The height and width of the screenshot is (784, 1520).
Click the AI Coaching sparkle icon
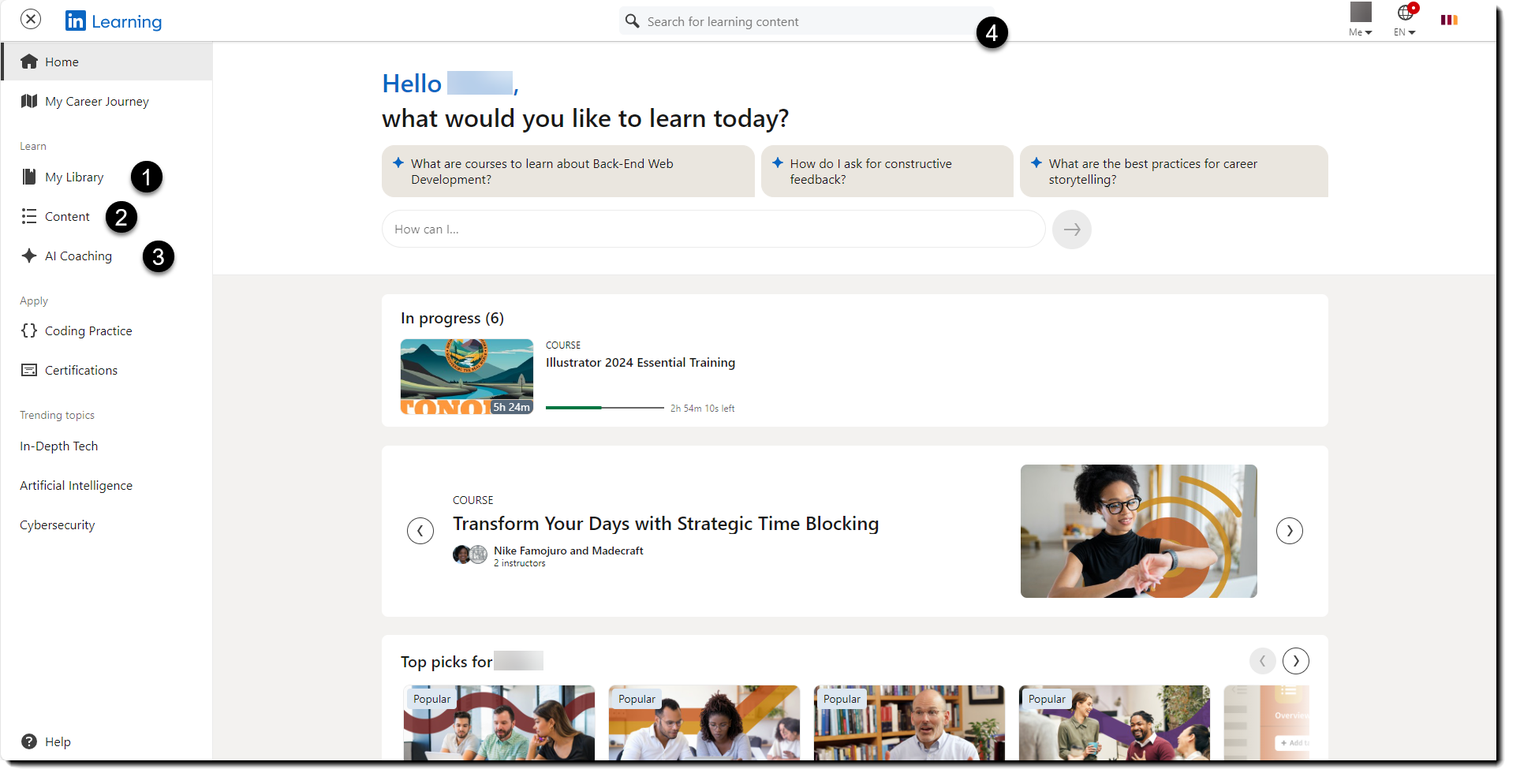[x=29, y=256]
